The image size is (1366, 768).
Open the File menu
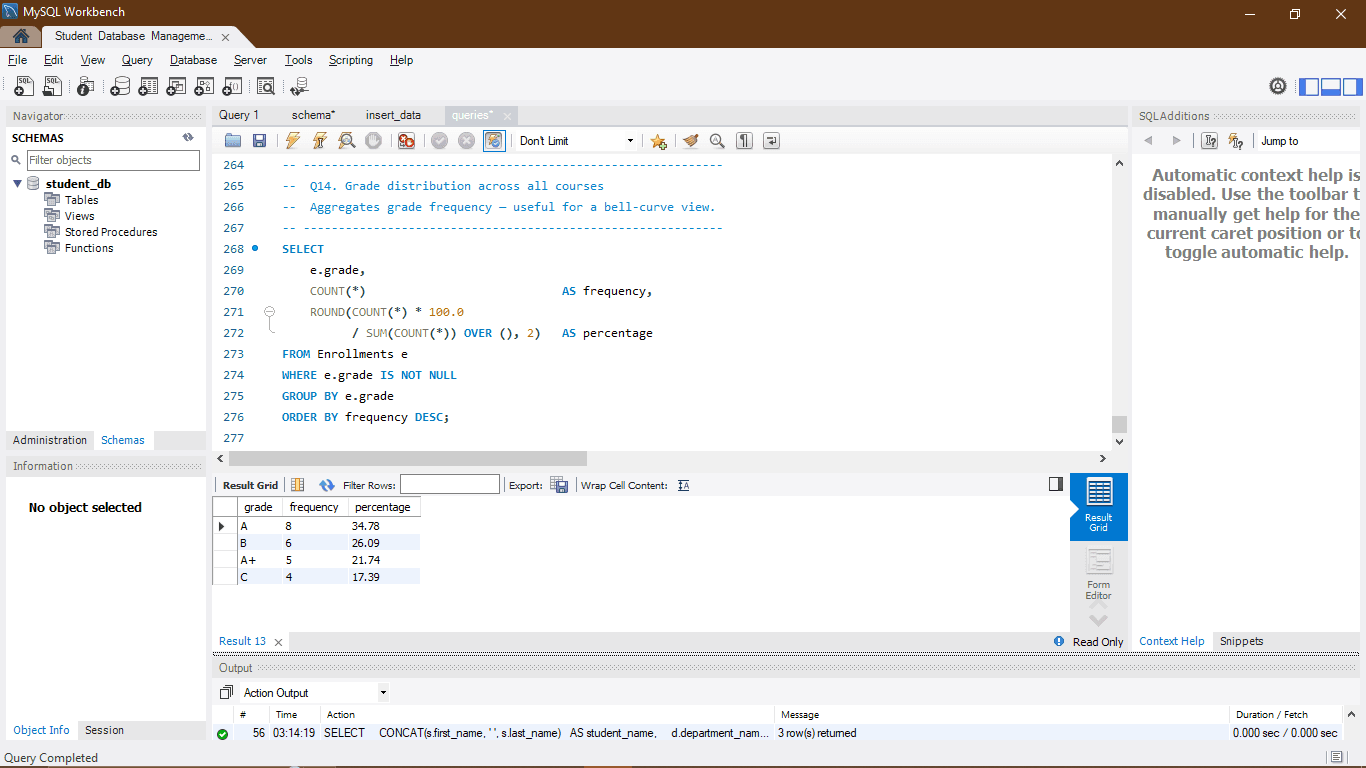click(17, 60)
